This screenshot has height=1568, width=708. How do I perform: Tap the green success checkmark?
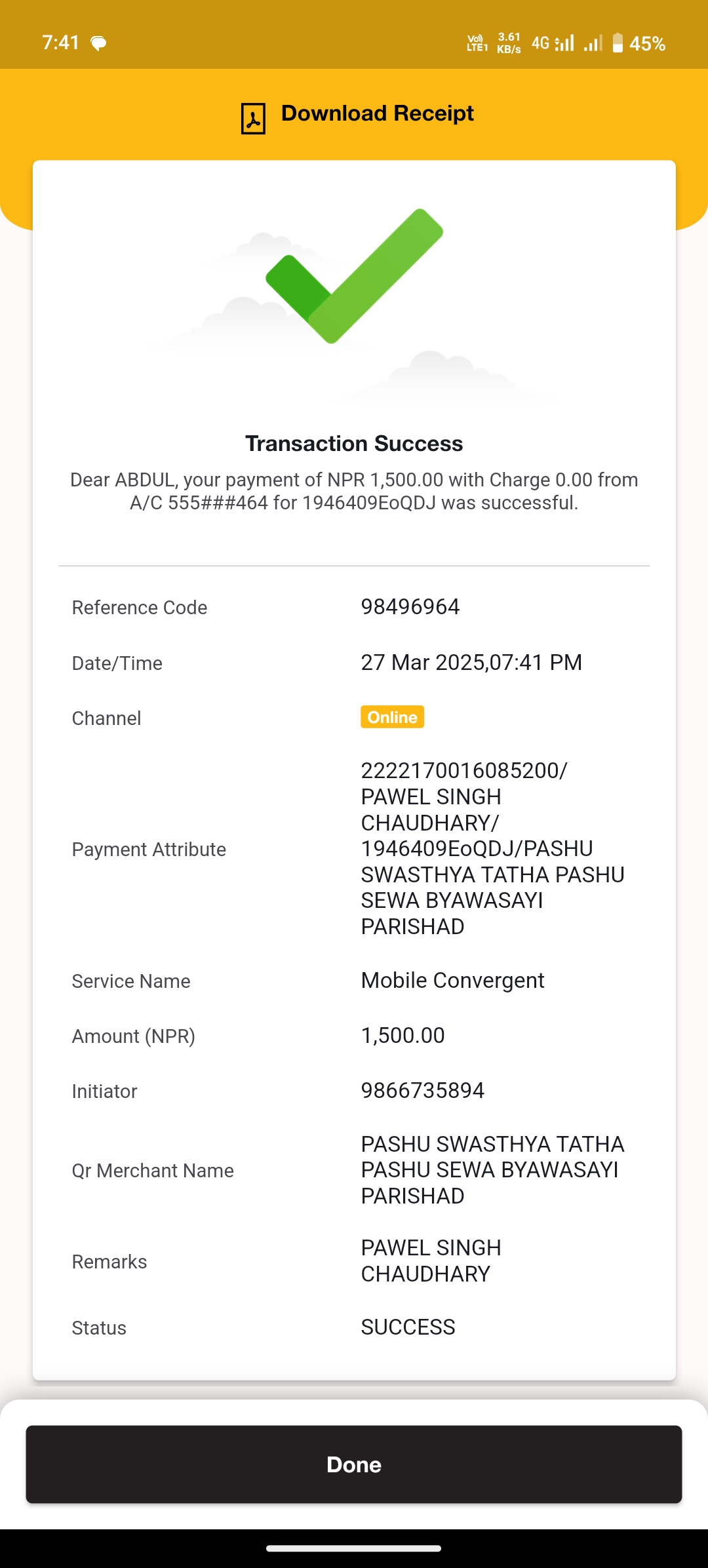(354, 276)
